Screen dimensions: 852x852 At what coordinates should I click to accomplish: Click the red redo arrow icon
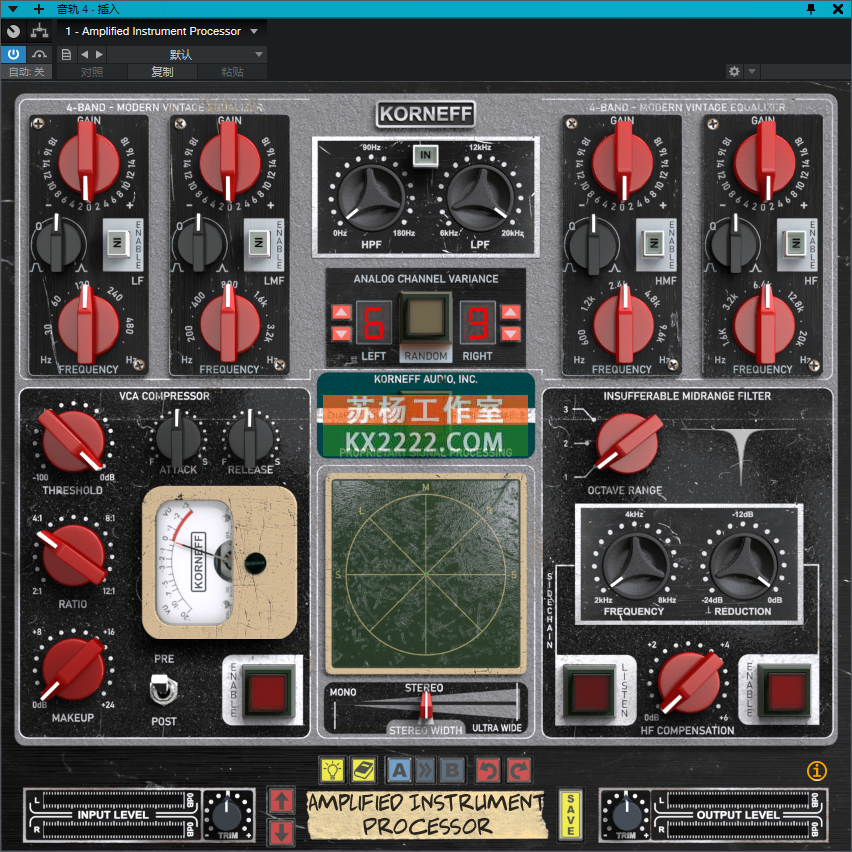pos(519,770)
